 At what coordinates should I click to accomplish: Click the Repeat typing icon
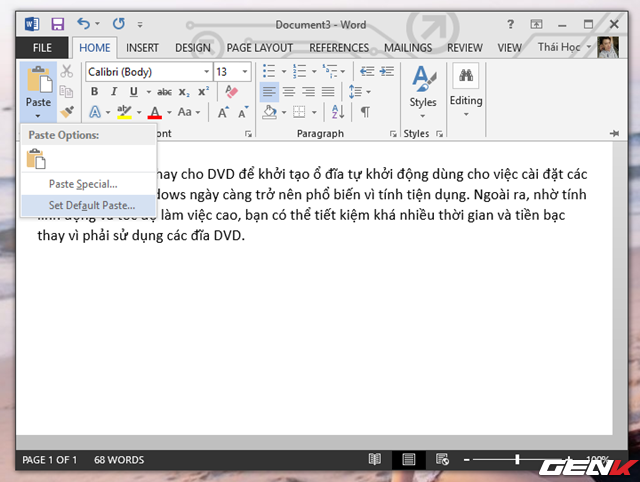[119, 24]
